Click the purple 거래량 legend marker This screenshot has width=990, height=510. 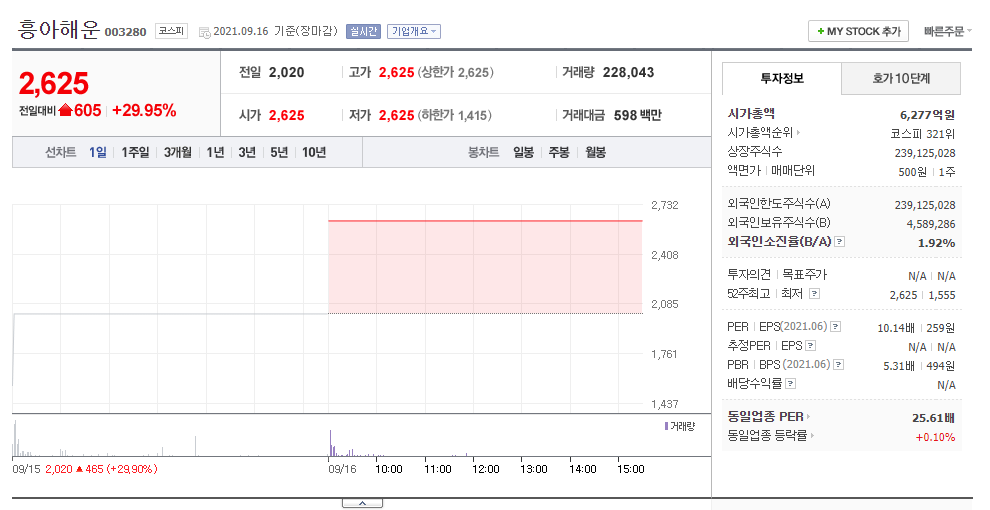coord(666,426)
